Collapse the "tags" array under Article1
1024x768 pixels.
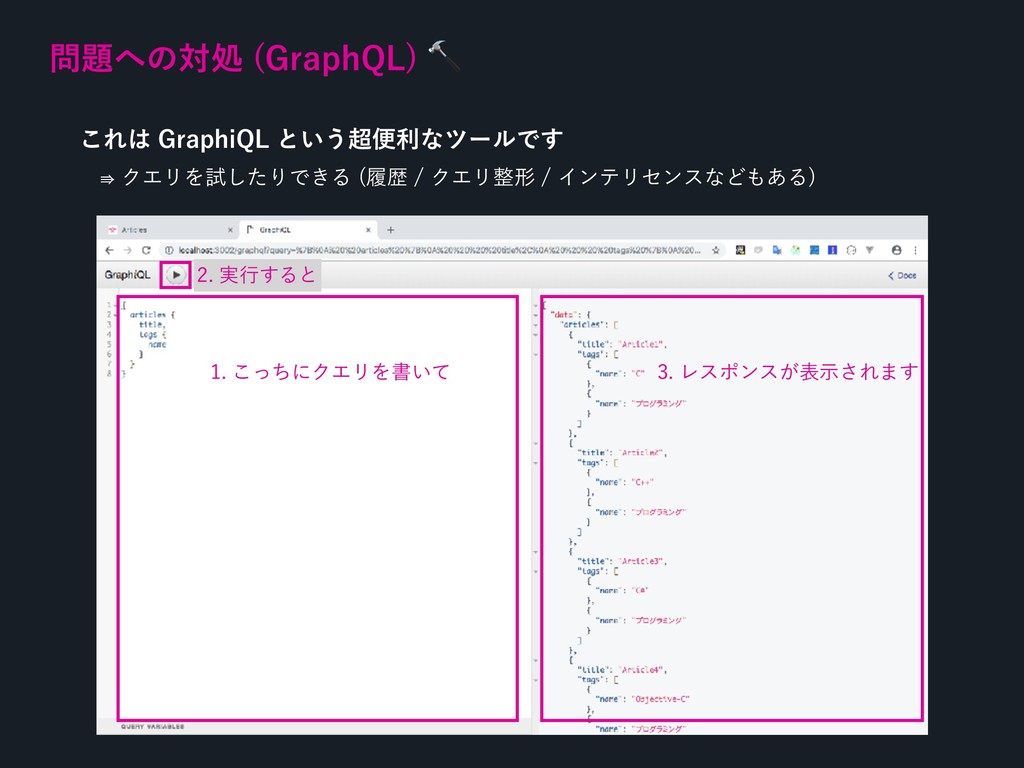(x=536, y=355)
